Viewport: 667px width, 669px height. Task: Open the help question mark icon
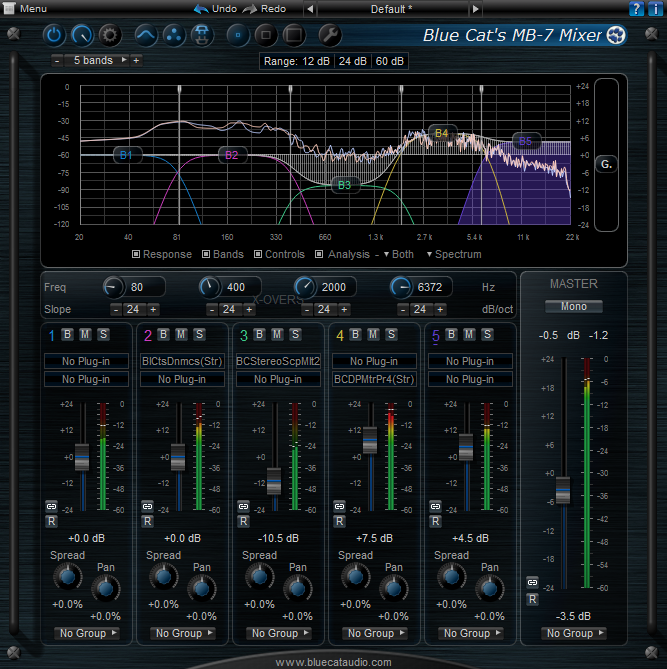(636, 9)
